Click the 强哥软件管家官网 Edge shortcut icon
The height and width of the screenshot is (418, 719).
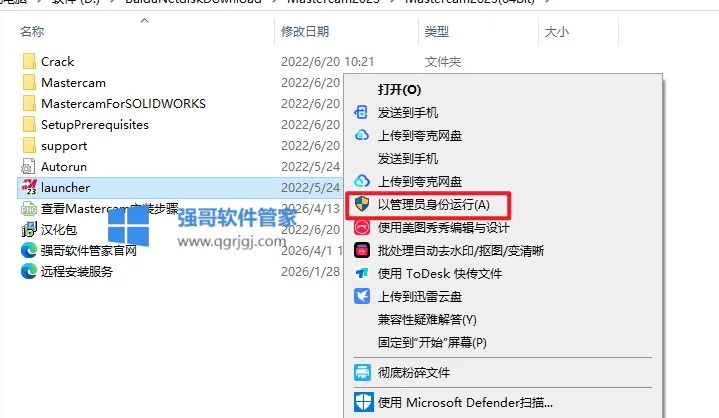29,250
